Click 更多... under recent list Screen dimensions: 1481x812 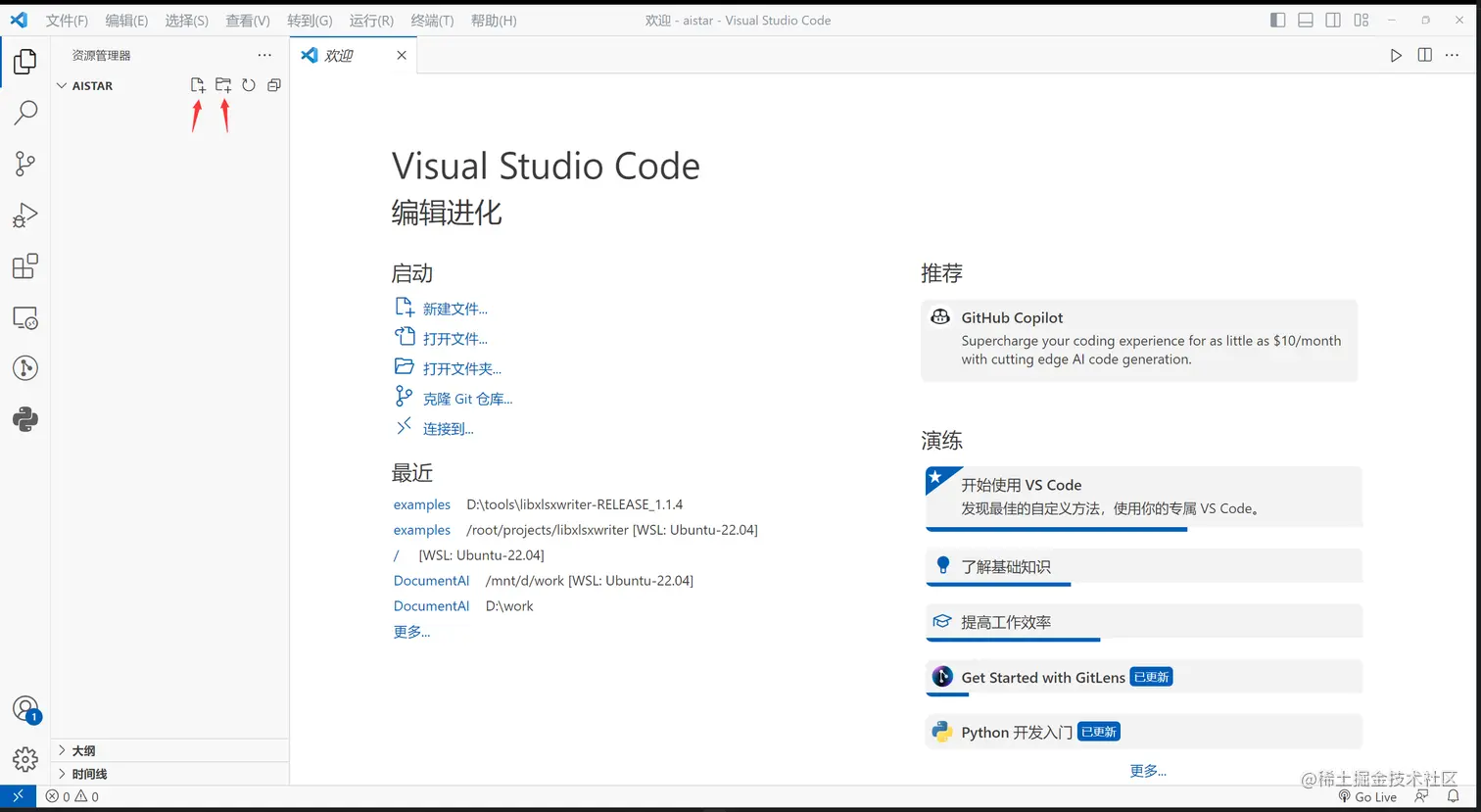[x=411, y=632]
